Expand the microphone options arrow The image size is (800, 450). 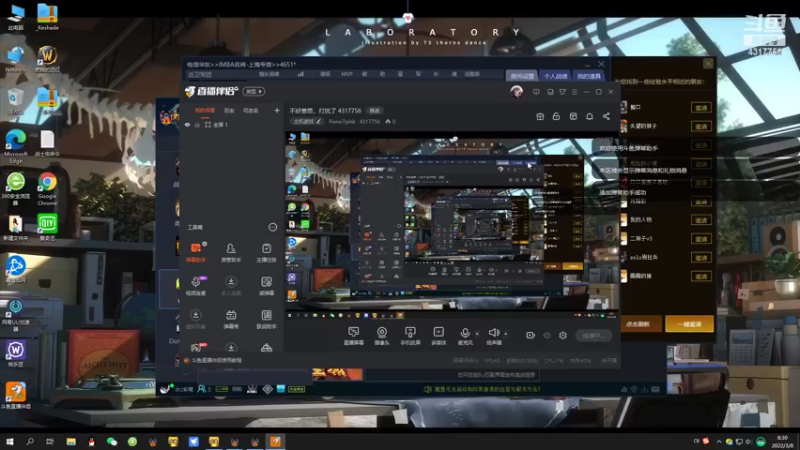pos(477,334)
